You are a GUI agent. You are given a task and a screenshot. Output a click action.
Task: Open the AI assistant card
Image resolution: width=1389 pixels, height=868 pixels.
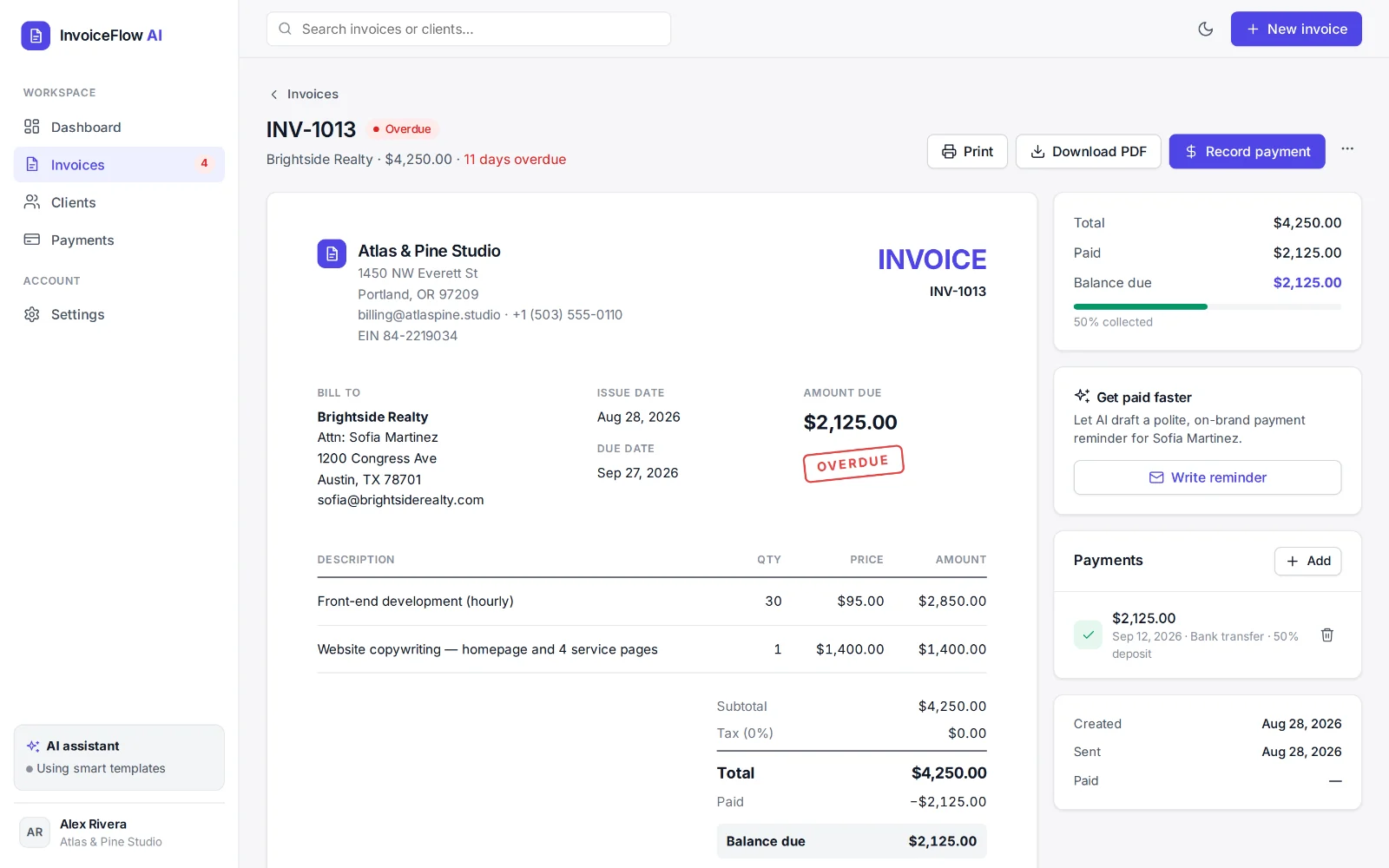pos(119,758)
